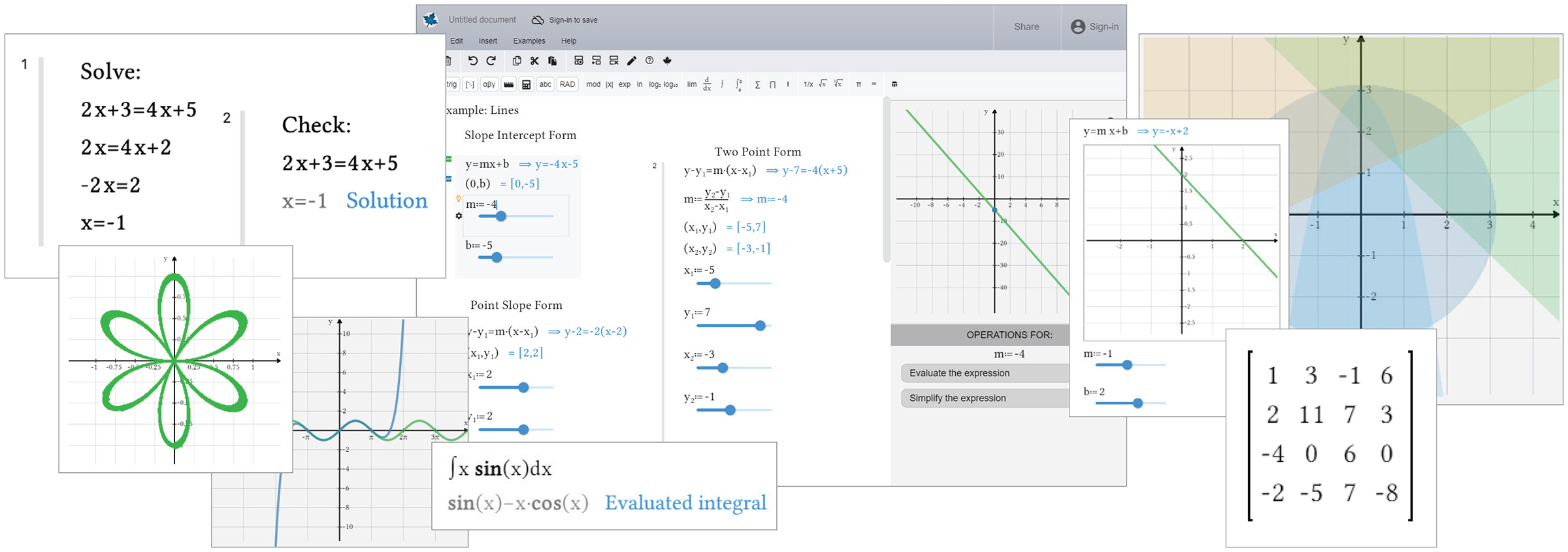Click the scissors Cut icon
Image resolution: width=1568 pixels, height=552 pixels.
[534, 61]
